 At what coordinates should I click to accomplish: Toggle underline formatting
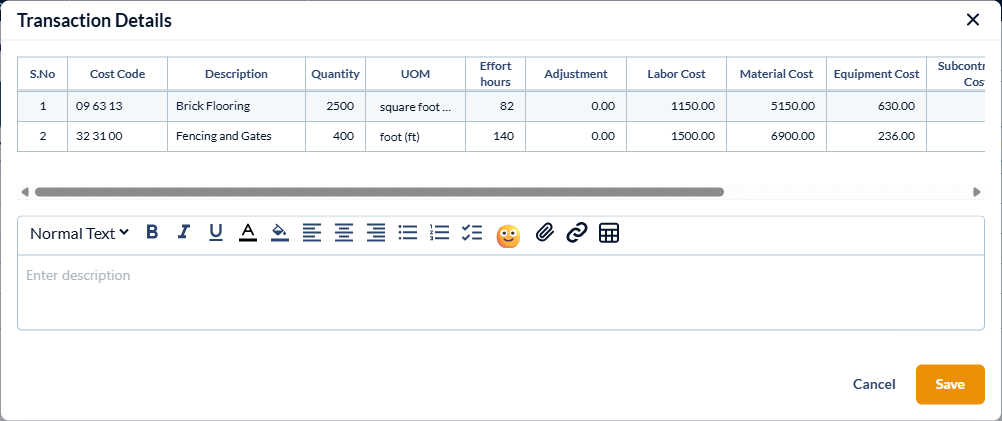(216, 233)
